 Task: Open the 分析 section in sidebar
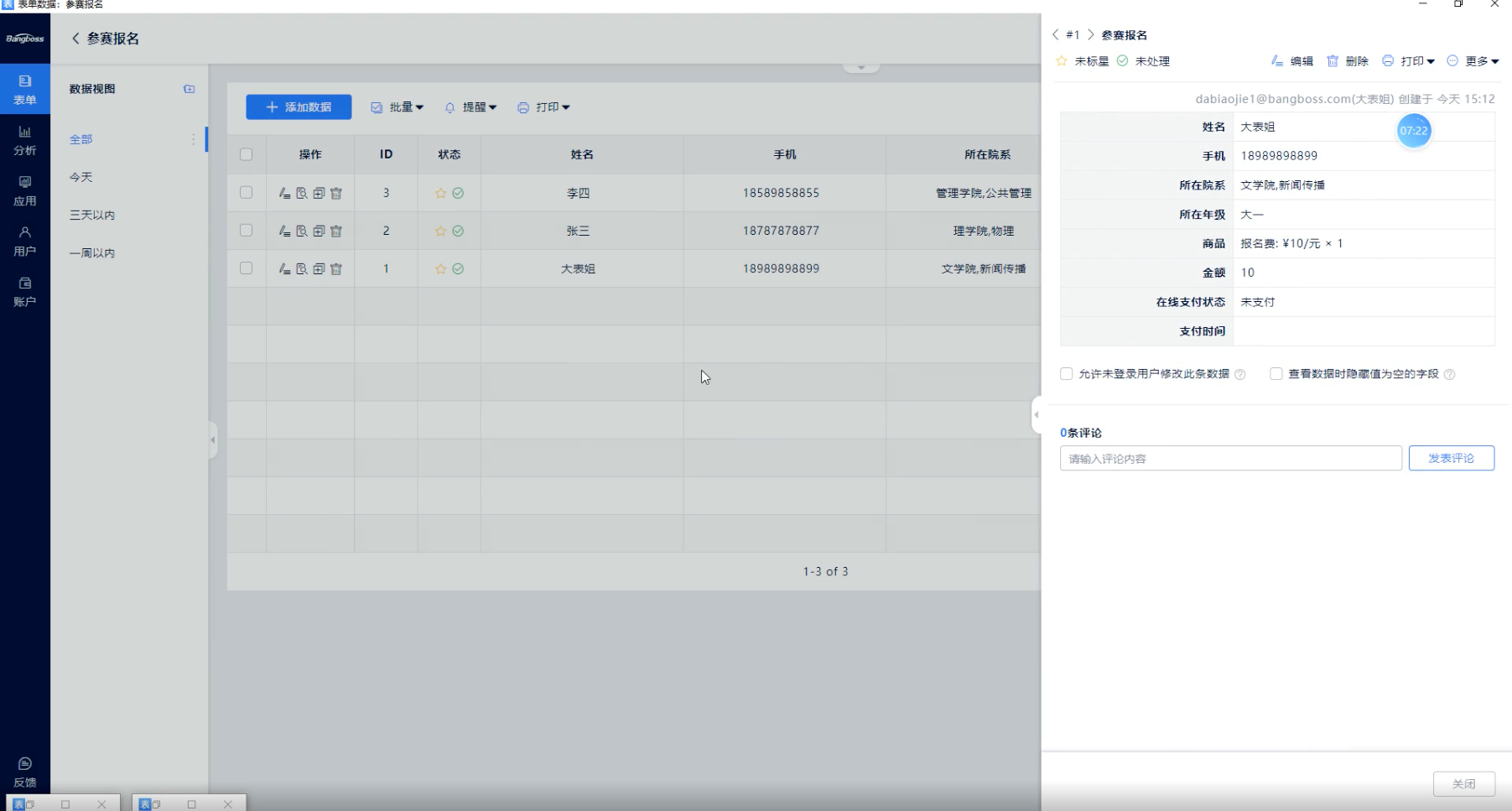point(24,140)
